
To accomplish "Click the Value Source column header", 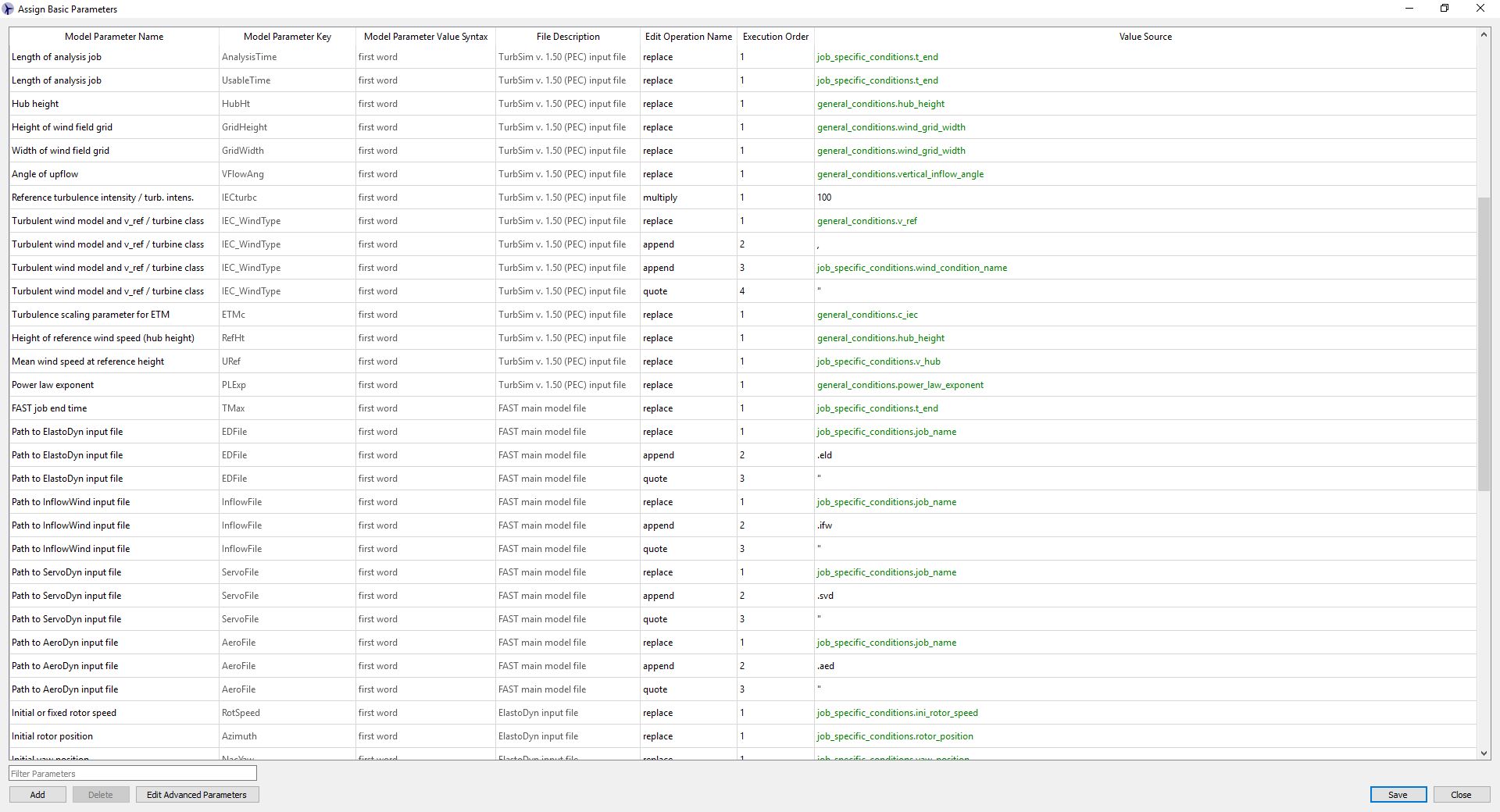I will click(x=1145, y=37).
